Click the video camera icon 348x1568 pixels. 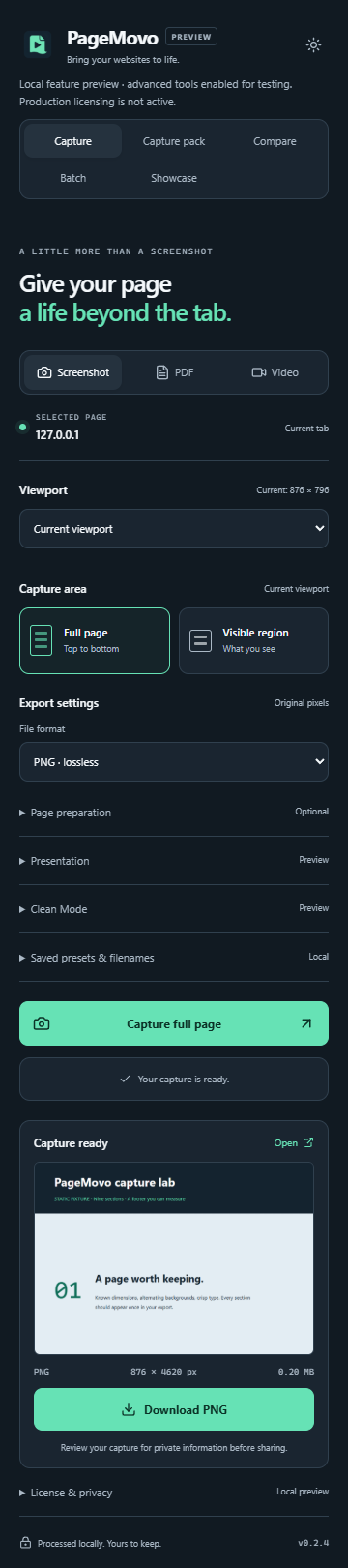click(x=258, y=372)
